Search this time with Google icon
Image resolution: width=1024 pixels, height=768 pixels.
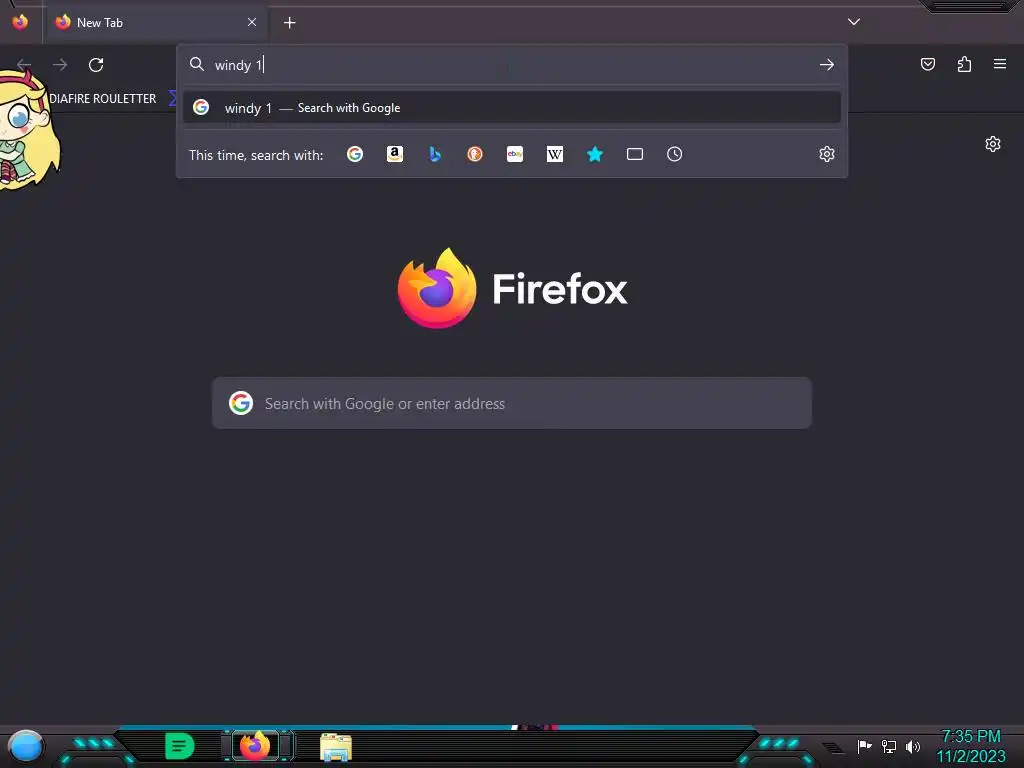(x=355, y=154)
